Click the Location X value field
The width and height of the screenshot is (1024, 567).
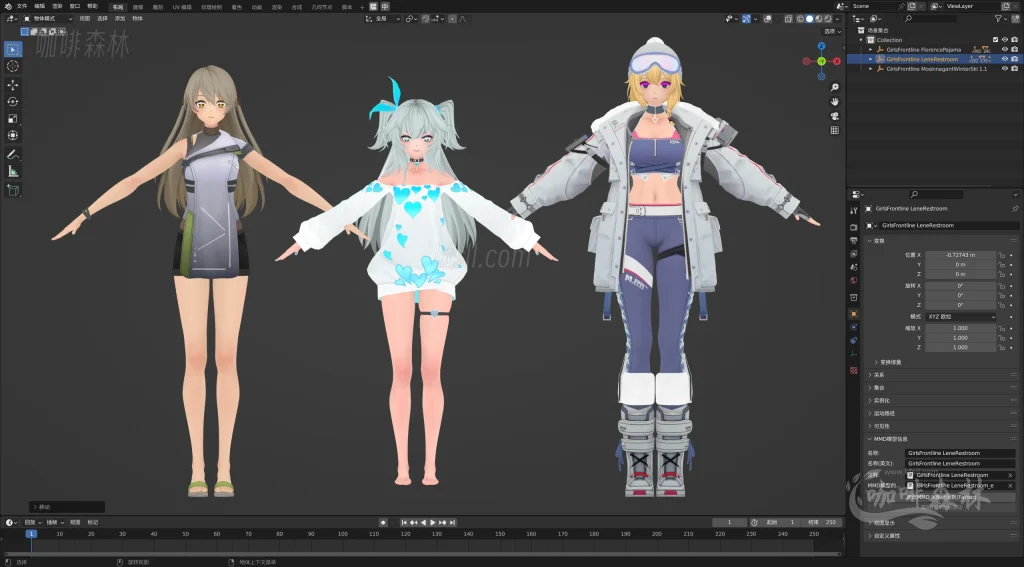point(960,255)
